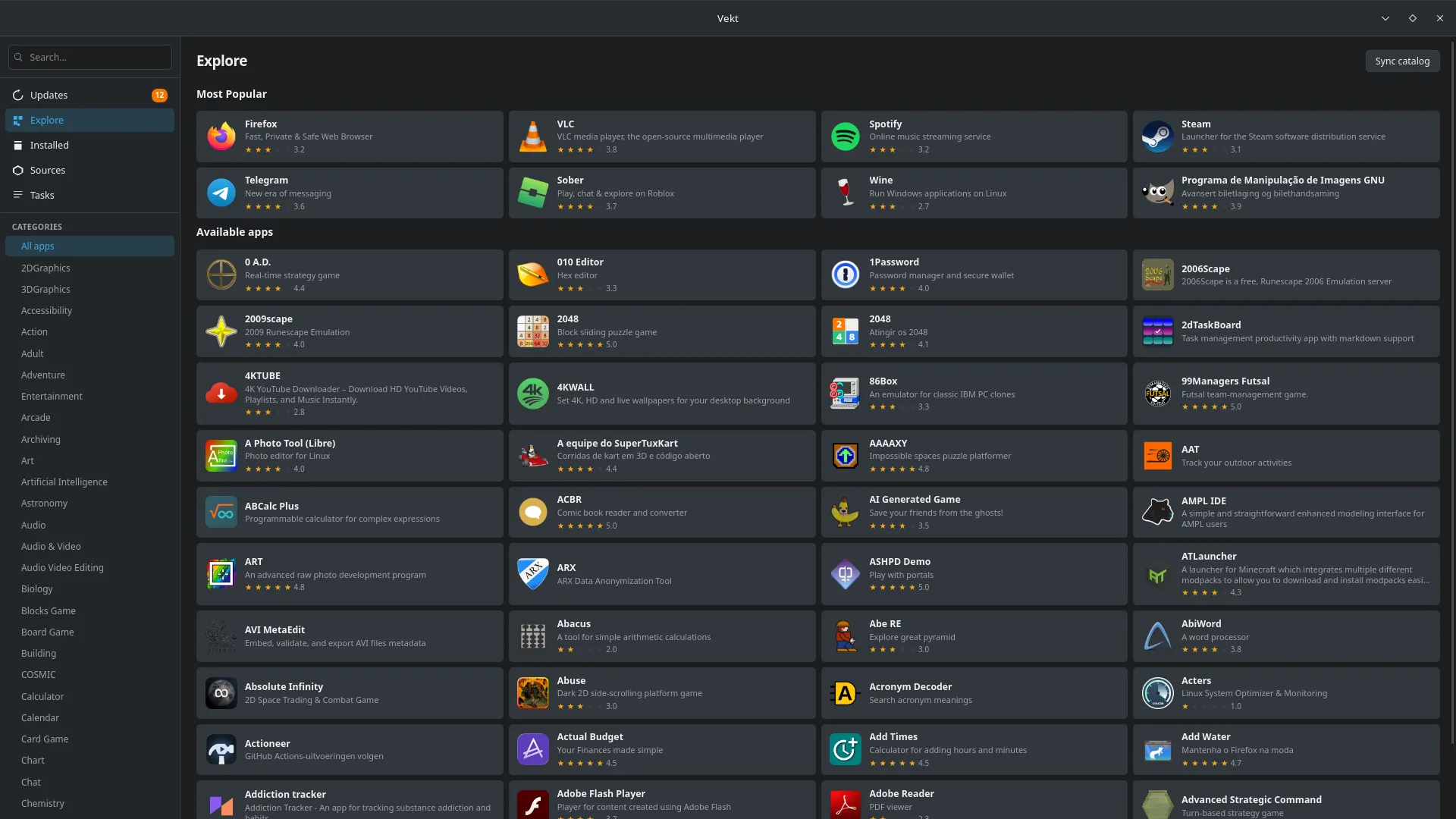This screenshot has height=819, width=1456.
Task: Click the 1Password icon
Action: click(845, 275)
